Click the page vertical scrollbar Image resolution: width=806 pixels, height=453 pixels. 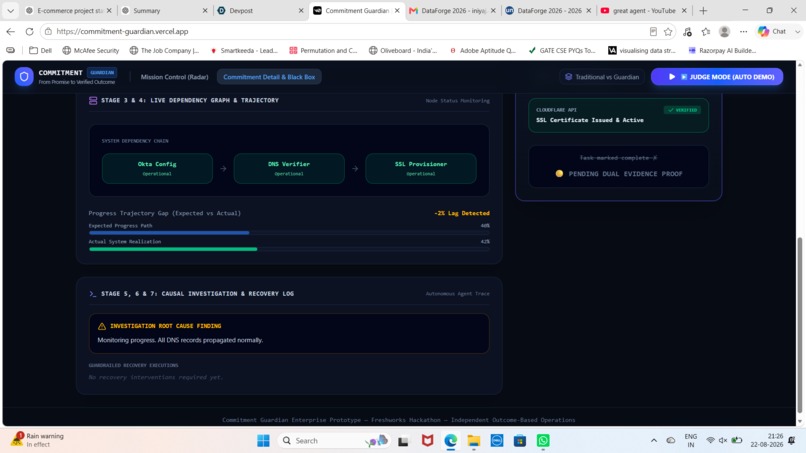[799, 325]
